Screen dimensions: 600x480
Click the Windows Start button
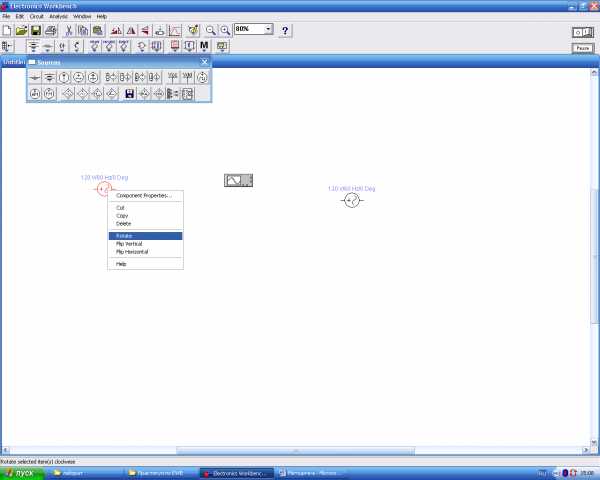(22, 473)
